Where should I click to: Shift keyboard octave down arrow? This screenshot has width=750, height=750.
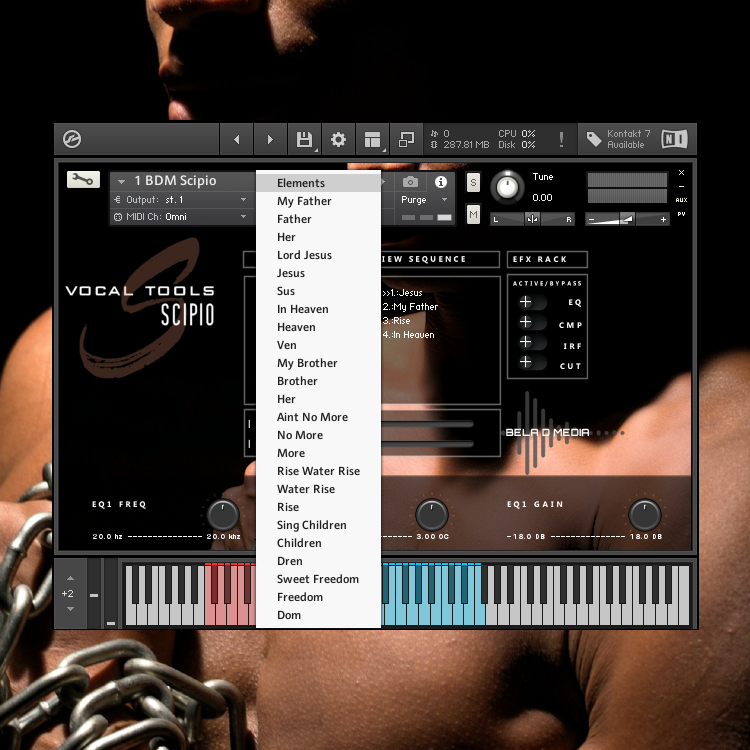coord(70,609)
